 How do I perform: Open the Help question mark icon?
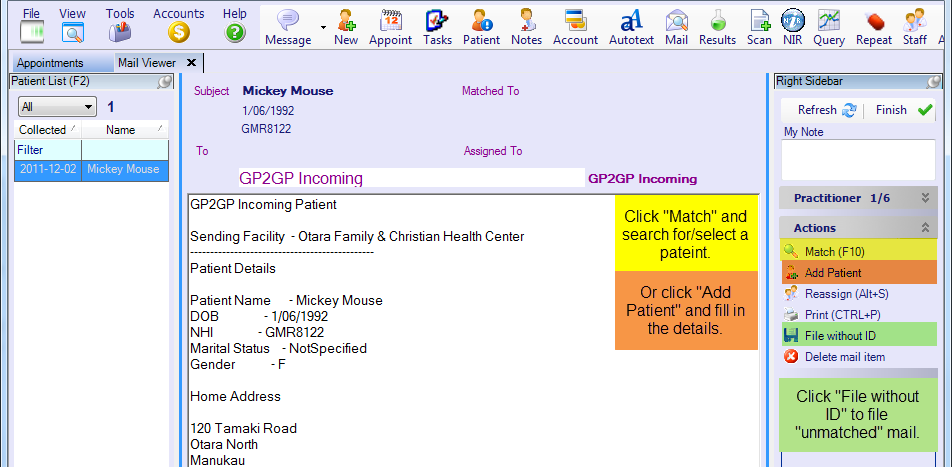[x=234, y=32]
